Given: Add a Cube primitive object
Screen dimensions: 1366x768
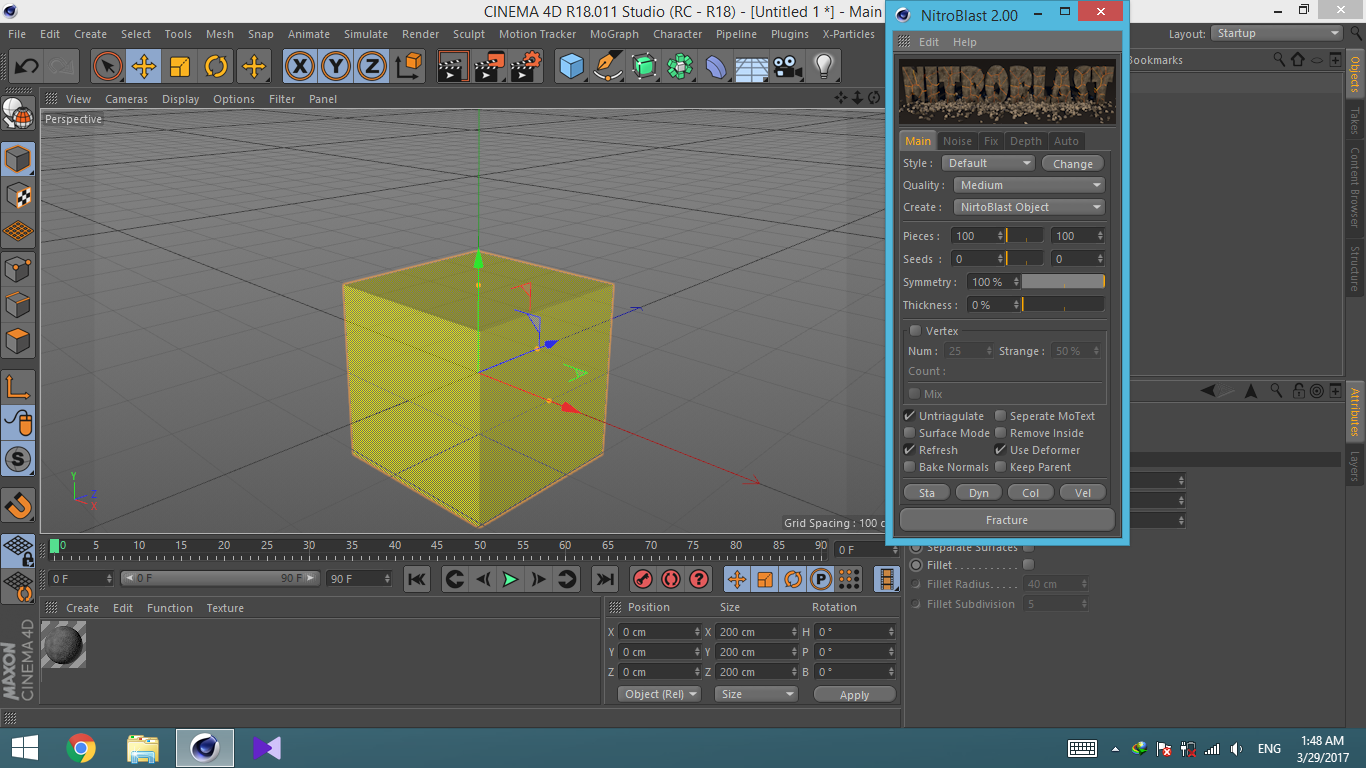Looking at the screenshot, I should [571, 67].
